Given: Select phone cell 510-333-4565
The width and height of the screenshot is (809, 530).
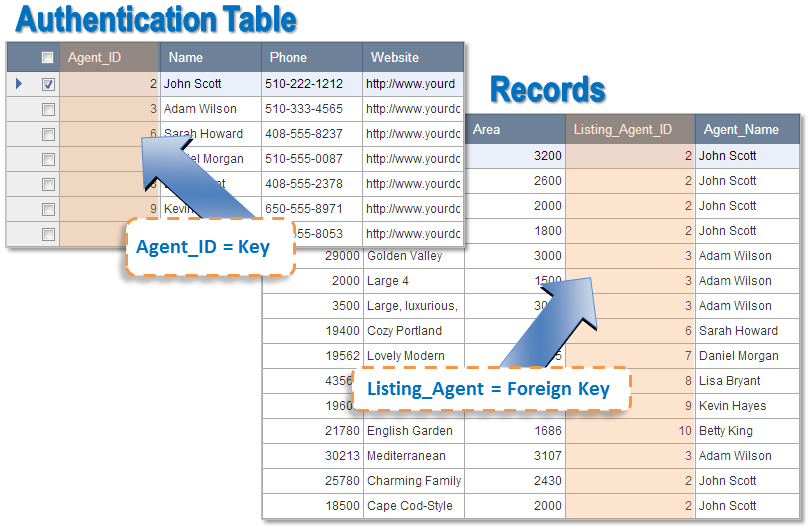Looking at the screenshot, I should (x=312, y=109).
